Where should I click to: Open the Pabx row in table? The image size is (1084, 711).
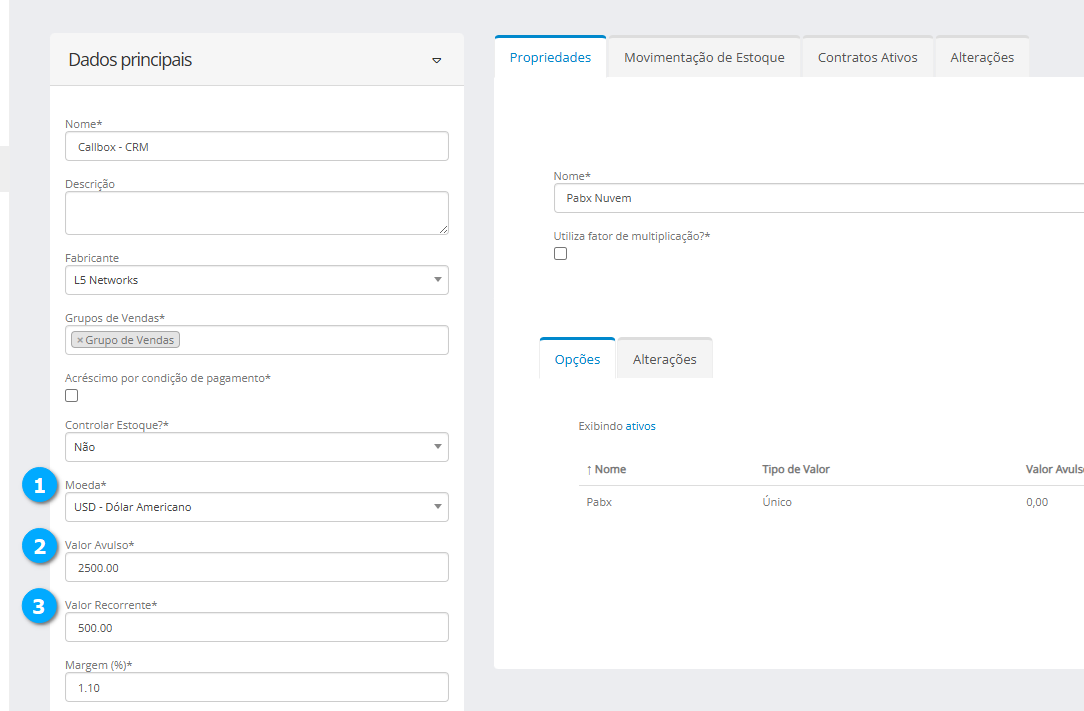(599, 502)
